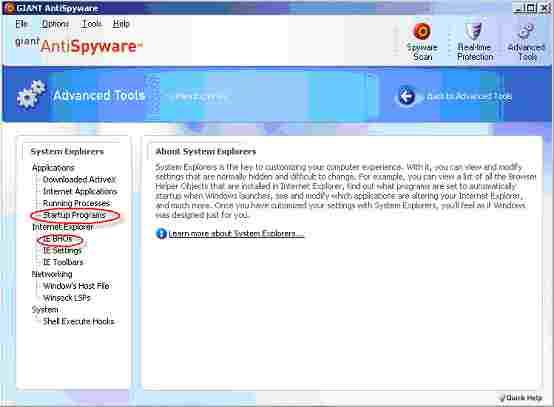The image size is (554, 407).
Task: Click the Internet Explorer category heading
Action: point(63,227)
